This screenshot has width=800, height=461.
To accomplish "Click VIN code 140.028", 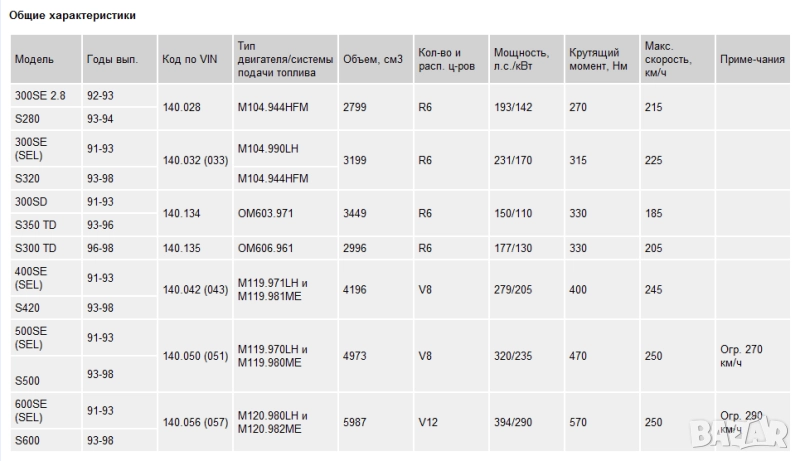I will (x=182, y=107).
